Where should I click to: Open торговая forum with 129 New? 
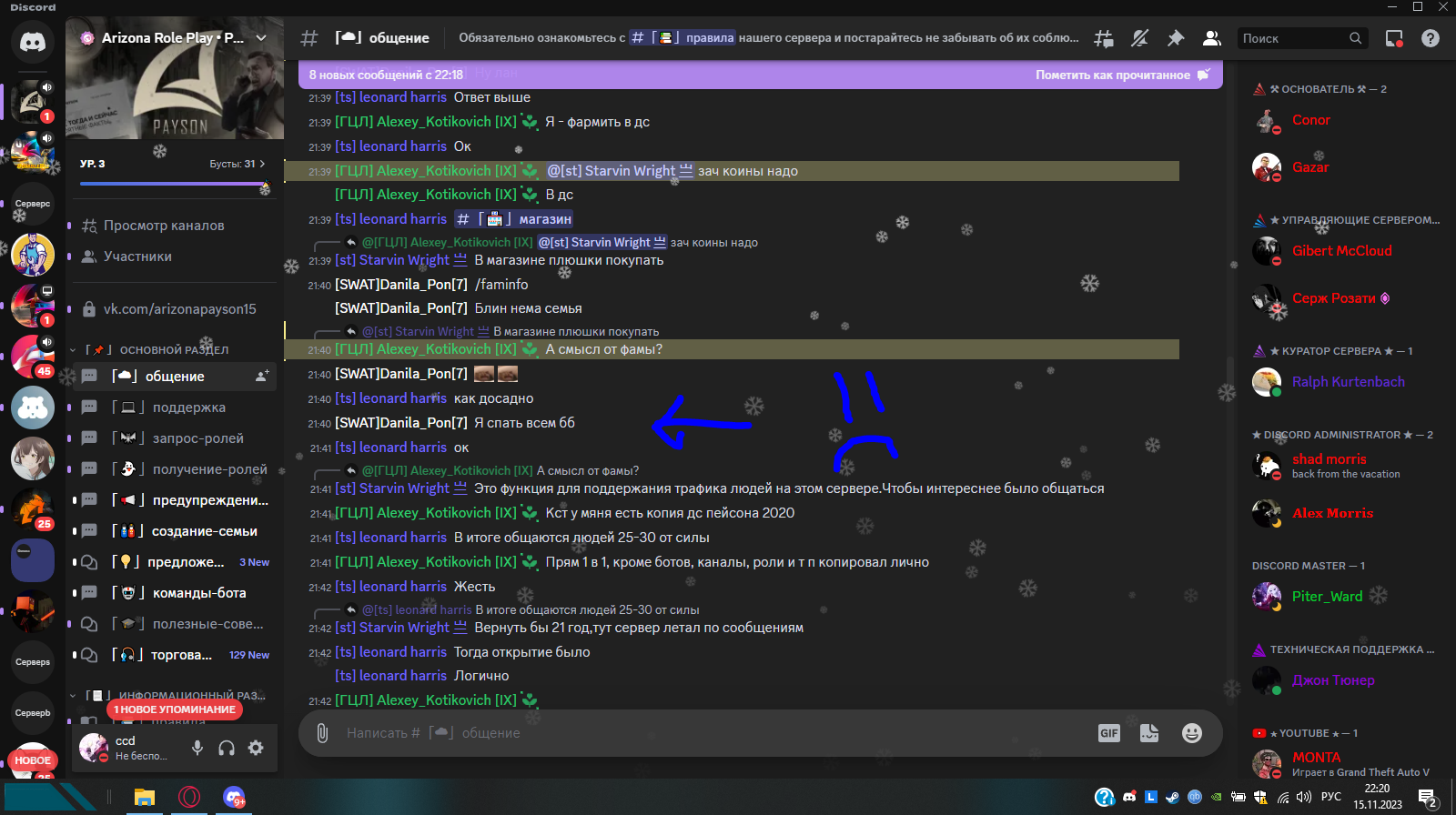[x=173, y=655]
